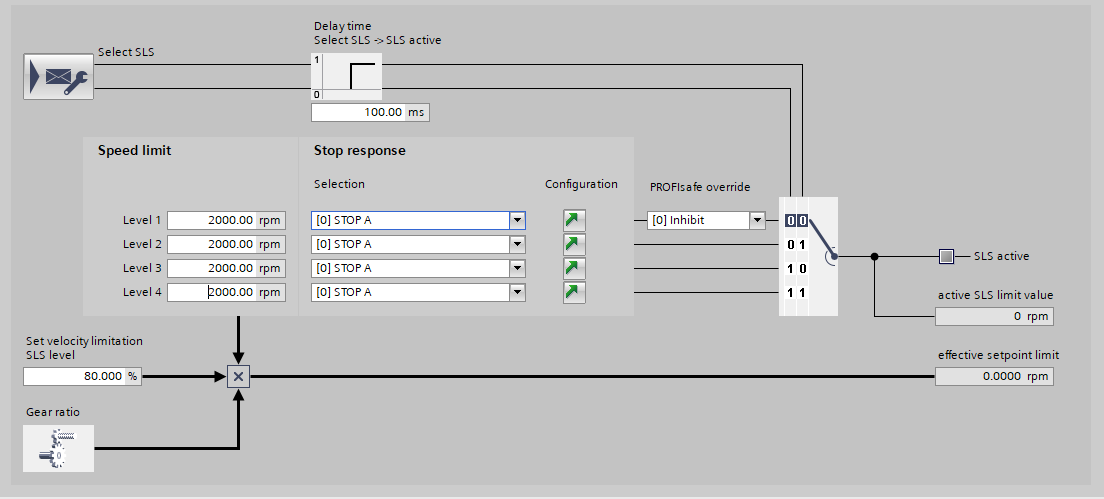Edit Level 2 speed limit value

pyautogui.click(x=227, y=244)
